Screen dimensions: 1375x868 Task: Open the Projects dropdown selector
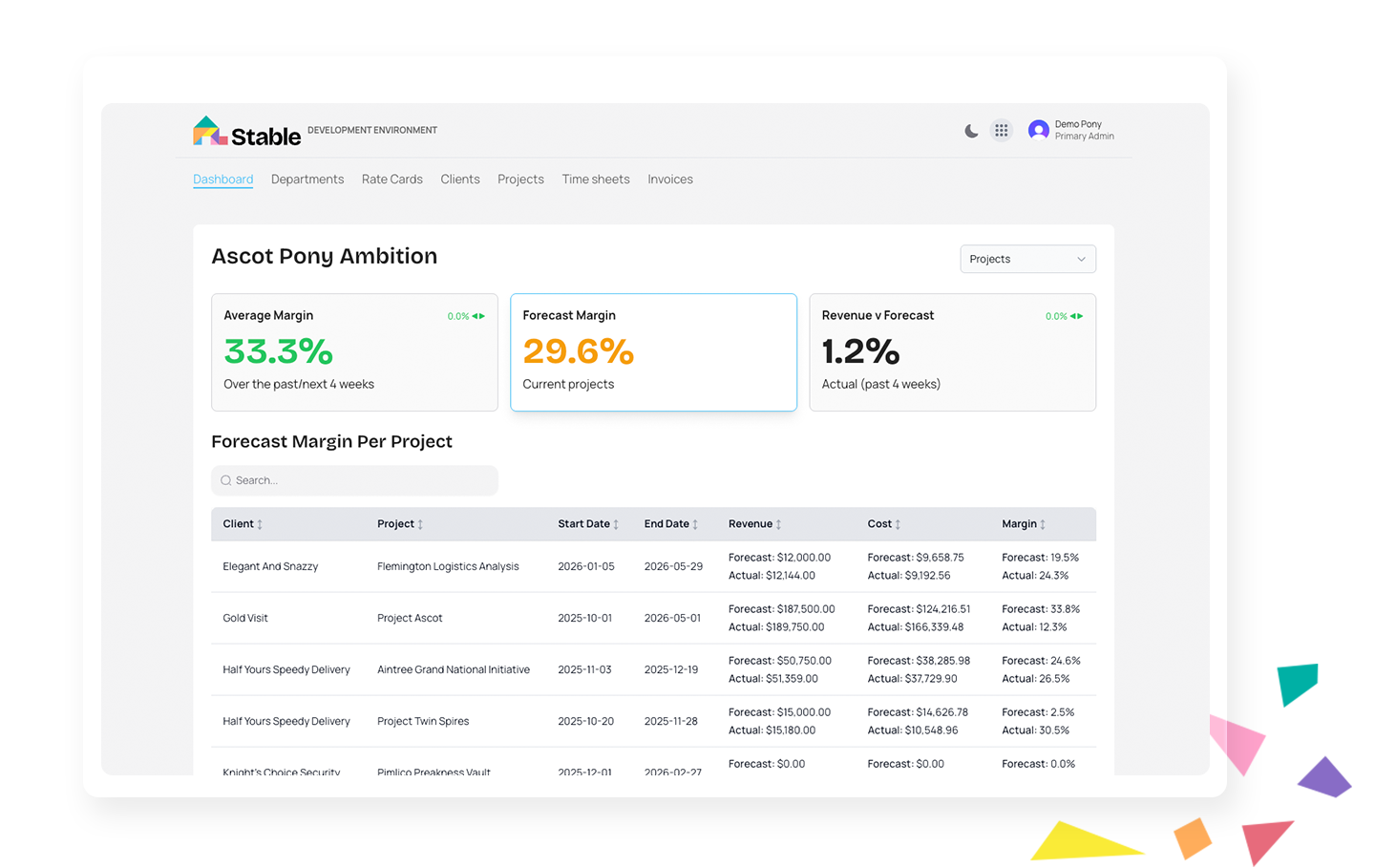[x=1026, y=259]
